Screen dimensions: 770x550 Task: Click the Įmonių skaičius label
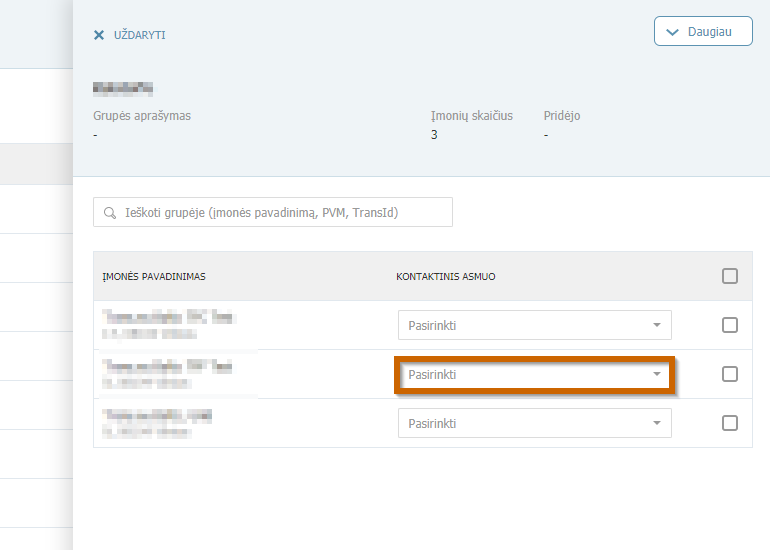click(471, 116)
